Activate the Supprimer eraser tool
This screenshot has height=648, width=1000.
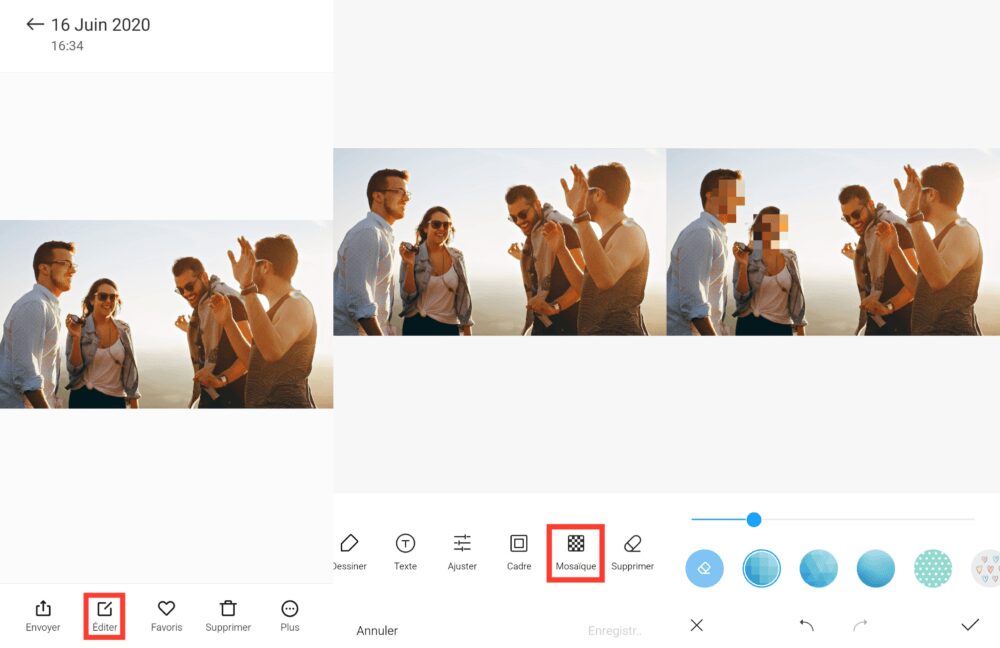click(x=632, y=552)
